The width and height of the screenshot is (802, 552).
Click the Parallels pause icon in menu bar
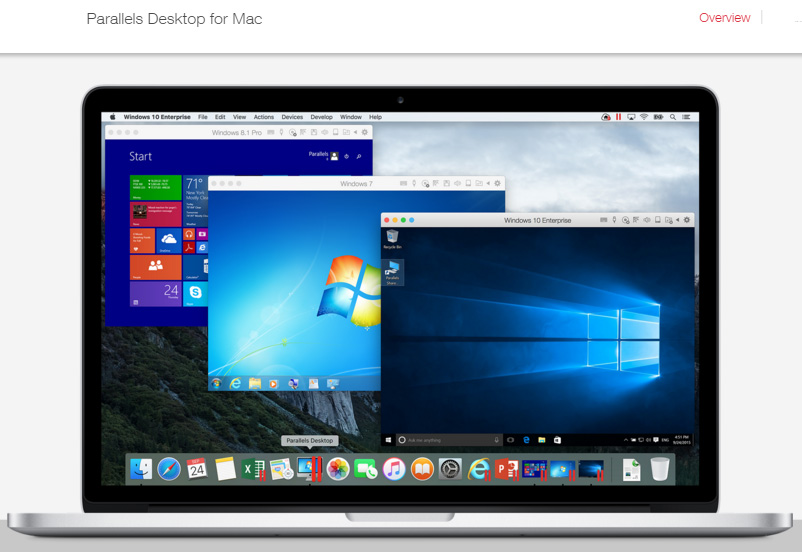618,117
